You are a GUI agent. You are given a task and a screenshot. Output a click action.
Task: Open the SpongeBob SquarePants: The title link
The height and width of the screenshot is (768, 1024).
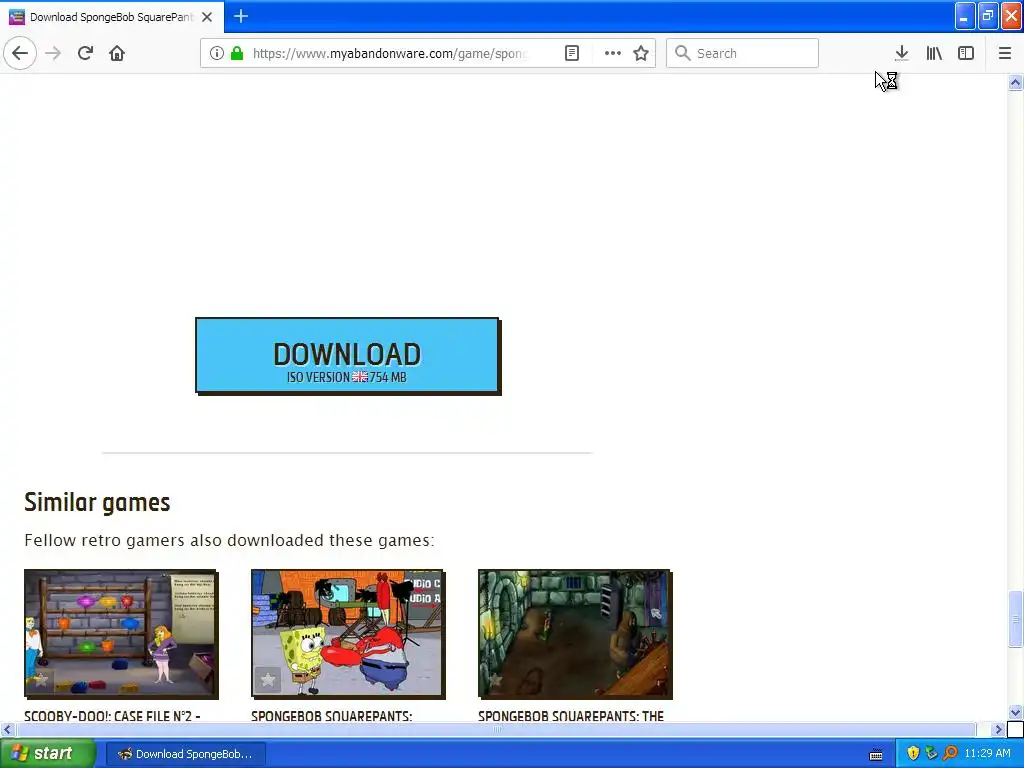click(x=571, y=716)
